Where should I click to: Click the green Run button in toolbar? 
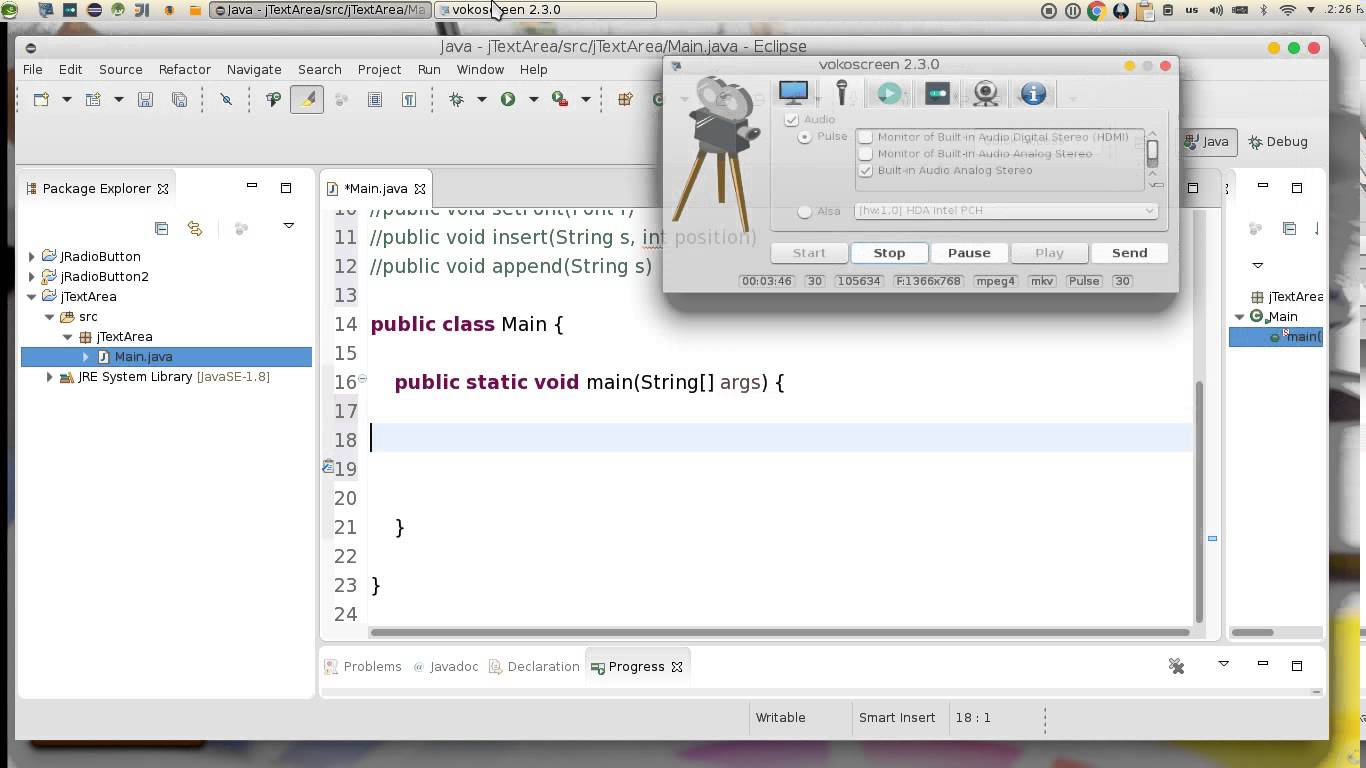[x=508, y=99]
